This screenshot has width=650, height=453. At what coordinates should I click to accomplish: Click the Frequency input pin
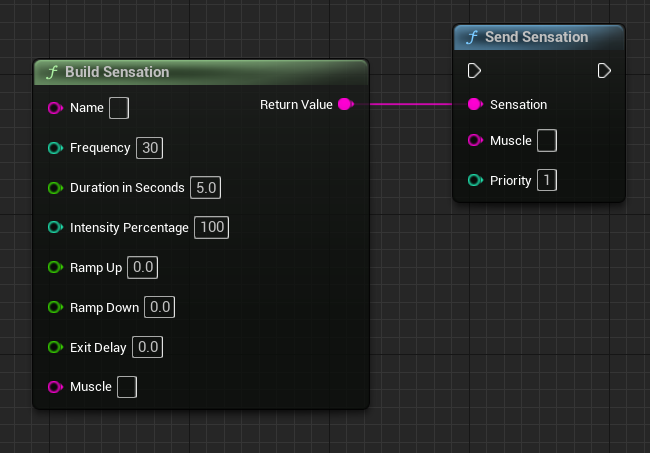click(55, 148)
